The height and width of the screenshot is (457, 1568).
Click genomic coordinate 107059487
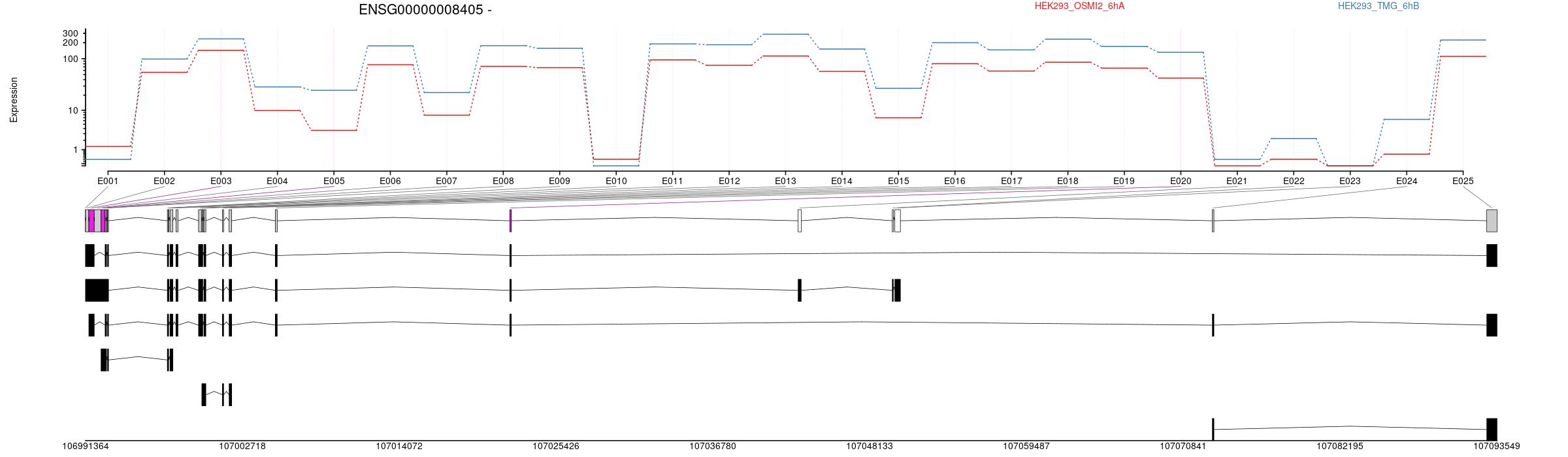tap(1026, 447)
